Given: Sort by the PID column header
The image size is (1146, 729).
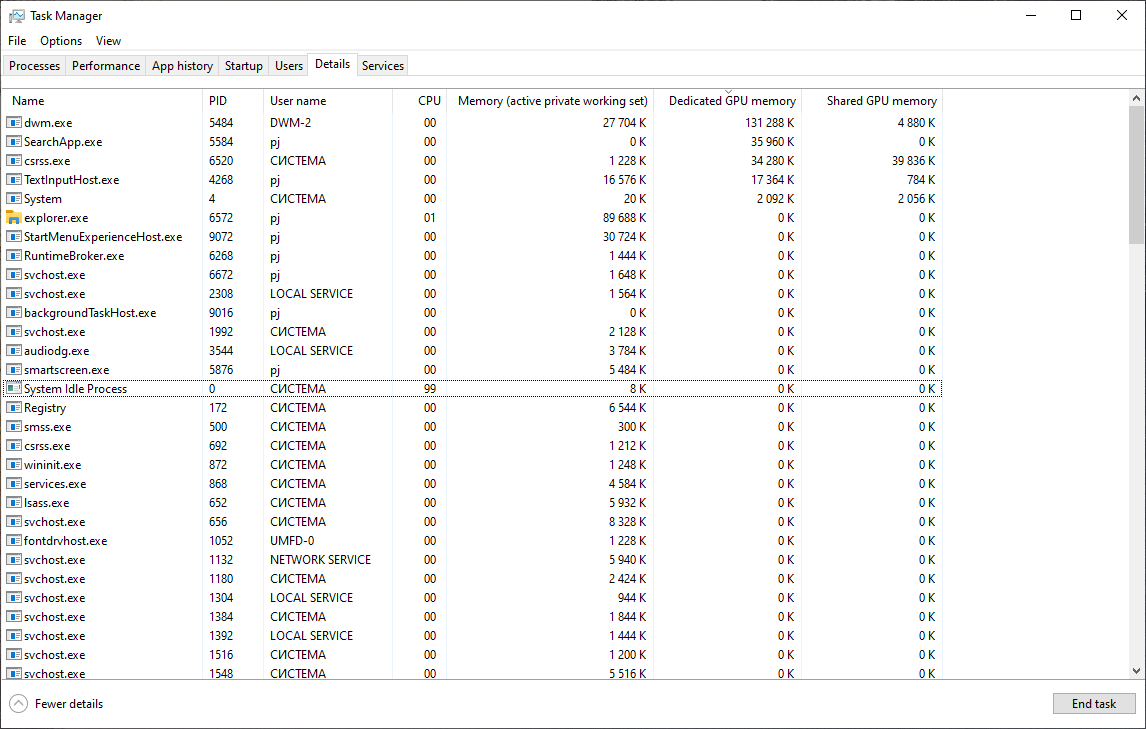Looking at the screenshot, I should click(232, 101).
